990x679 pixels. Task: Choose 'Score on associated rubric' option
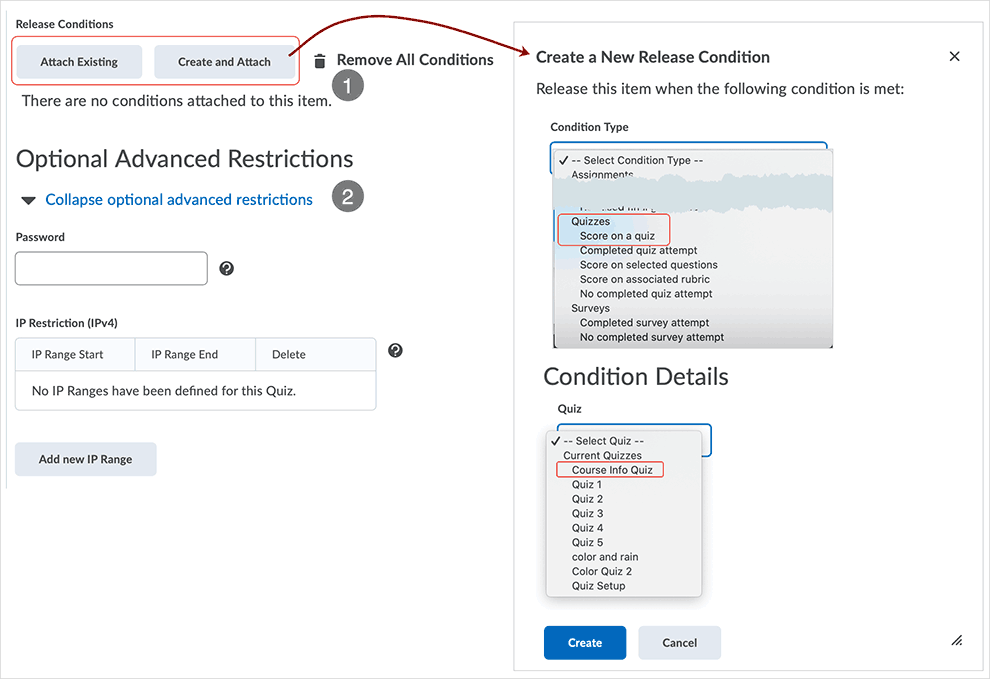tap(645, 279)
